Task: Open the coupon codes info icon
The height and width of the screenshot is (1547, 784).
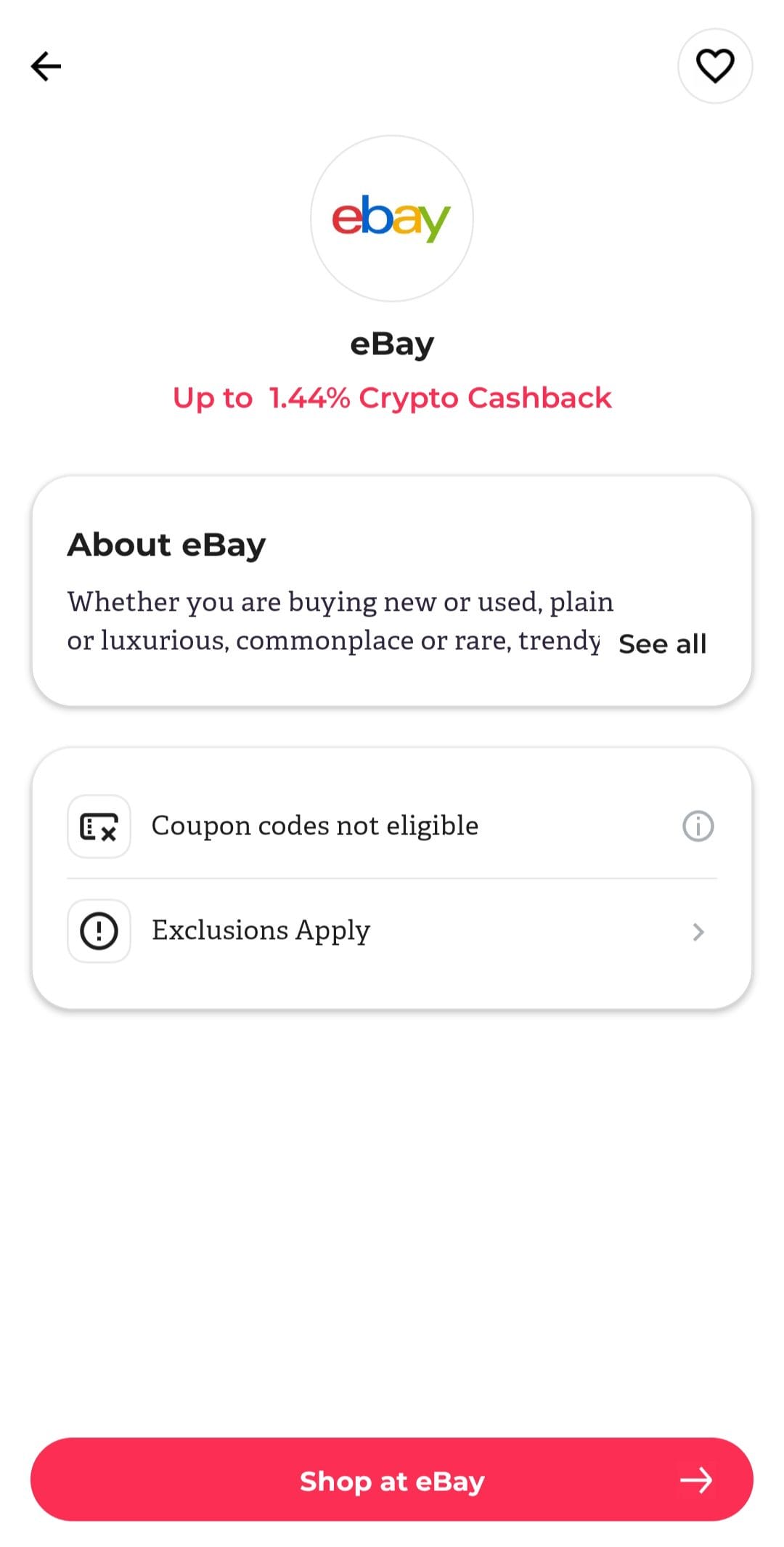Action: pos(698,827)
